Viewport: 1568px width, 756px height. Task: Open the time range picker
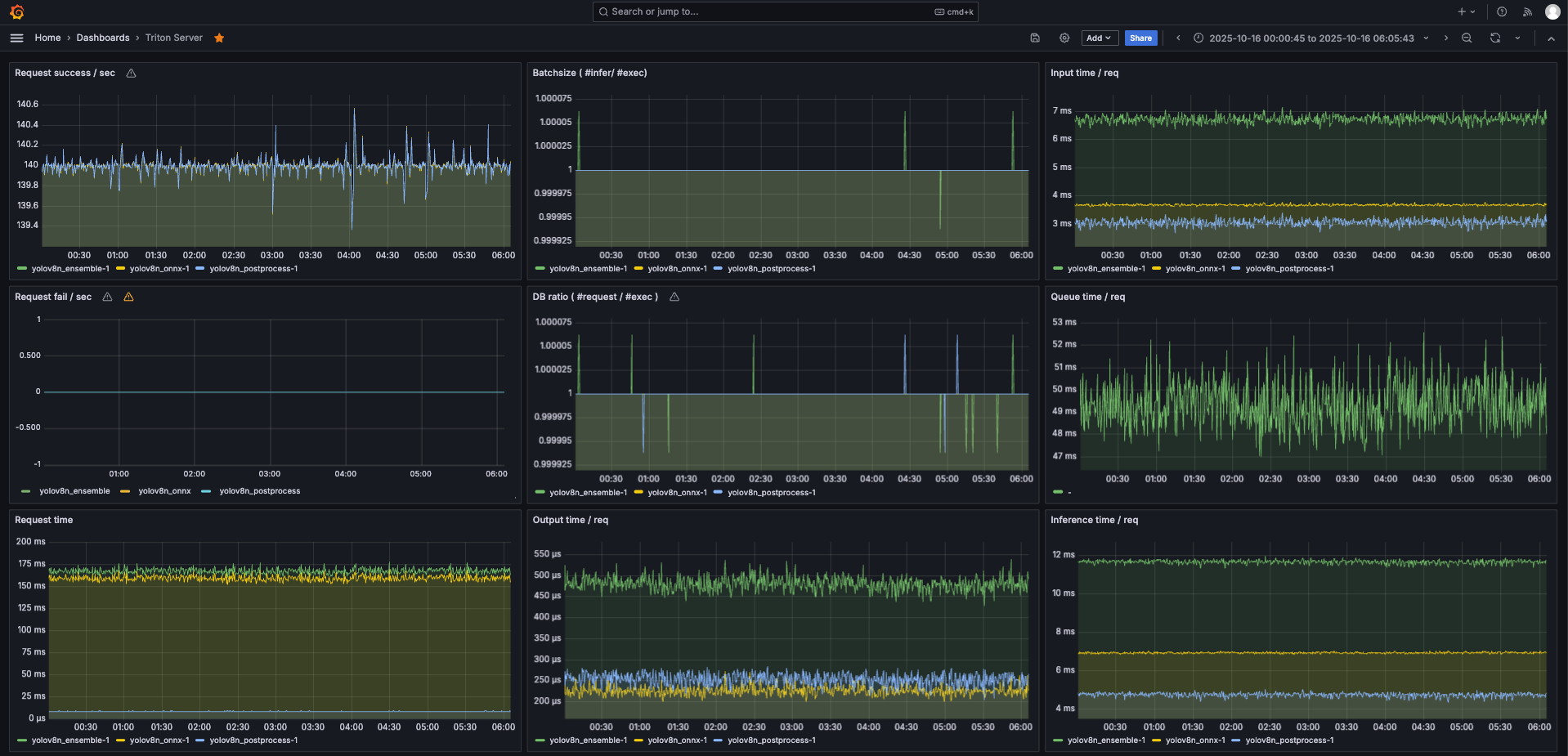1310,38
